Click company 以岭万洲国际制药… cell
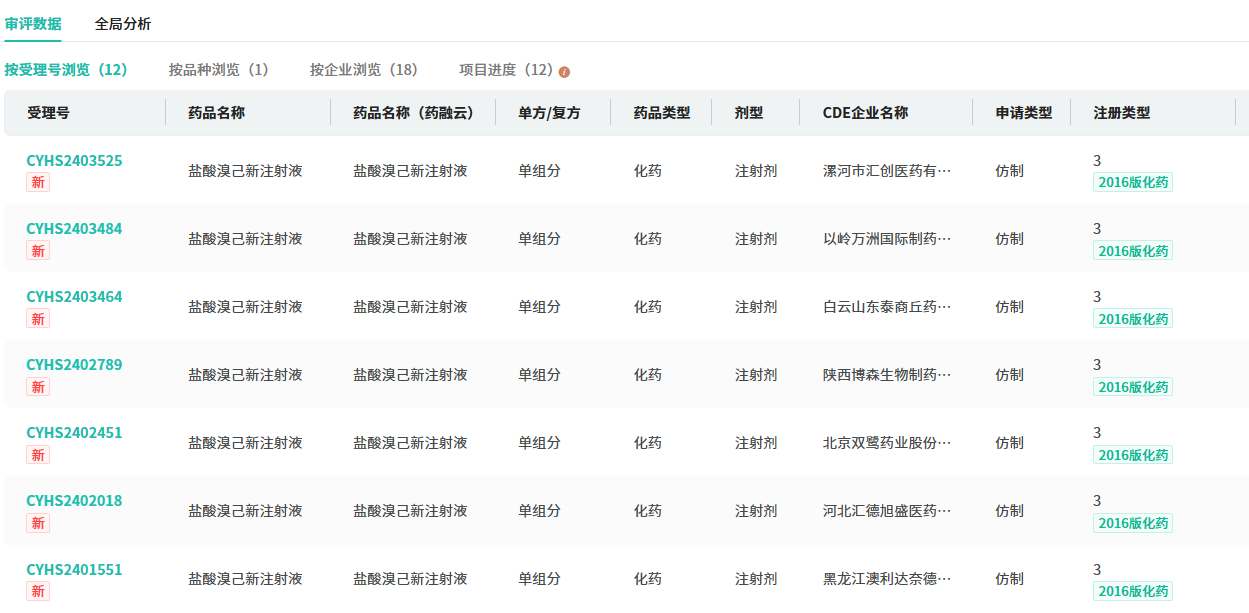The width and height of the screenshot is (1249, 613). (887, 239)
